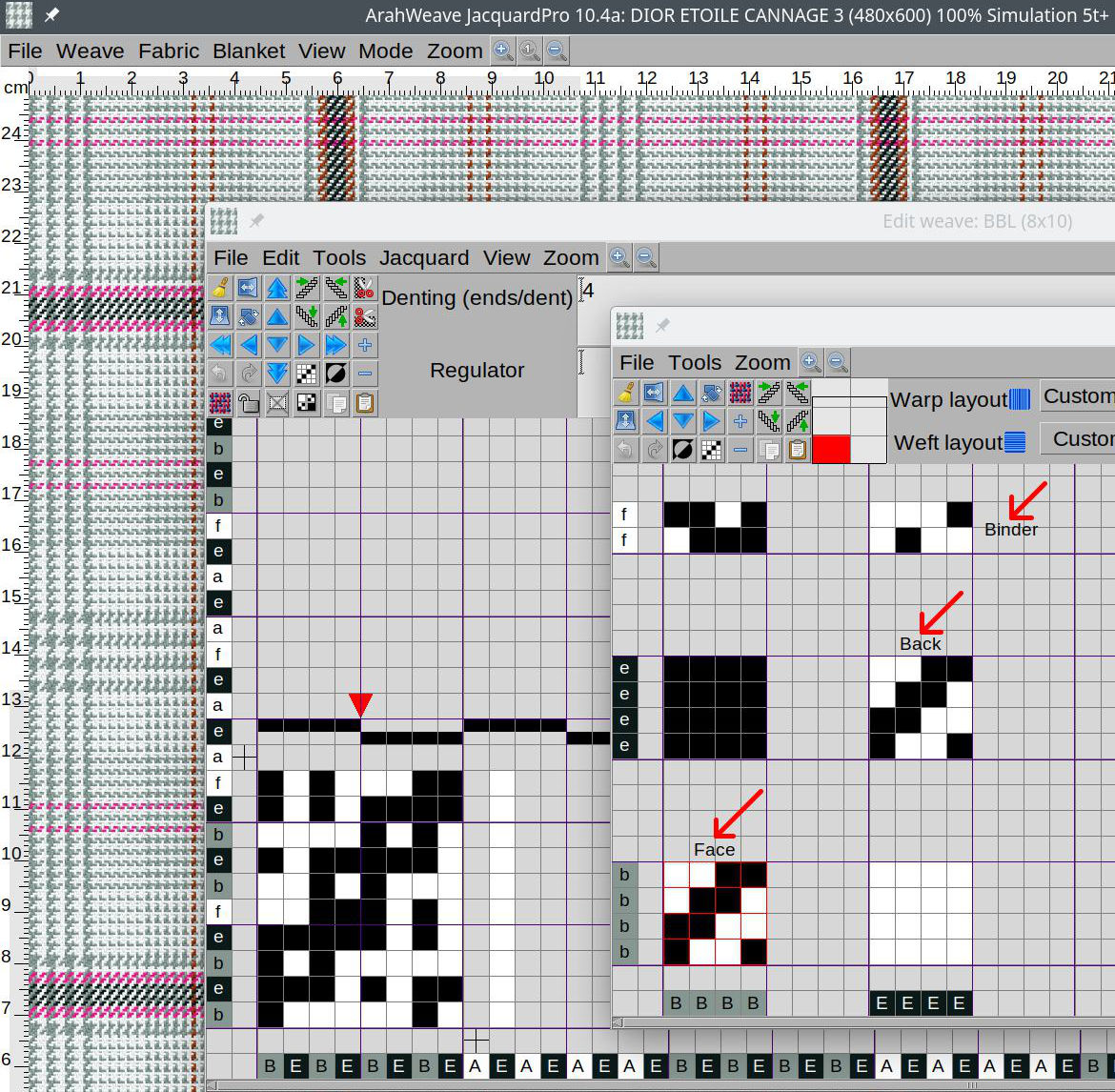1115x1092 pixels.
Task: Open the Warp layout Custom dropdown
Action: pyautogui.click(x=1078, y=396)
